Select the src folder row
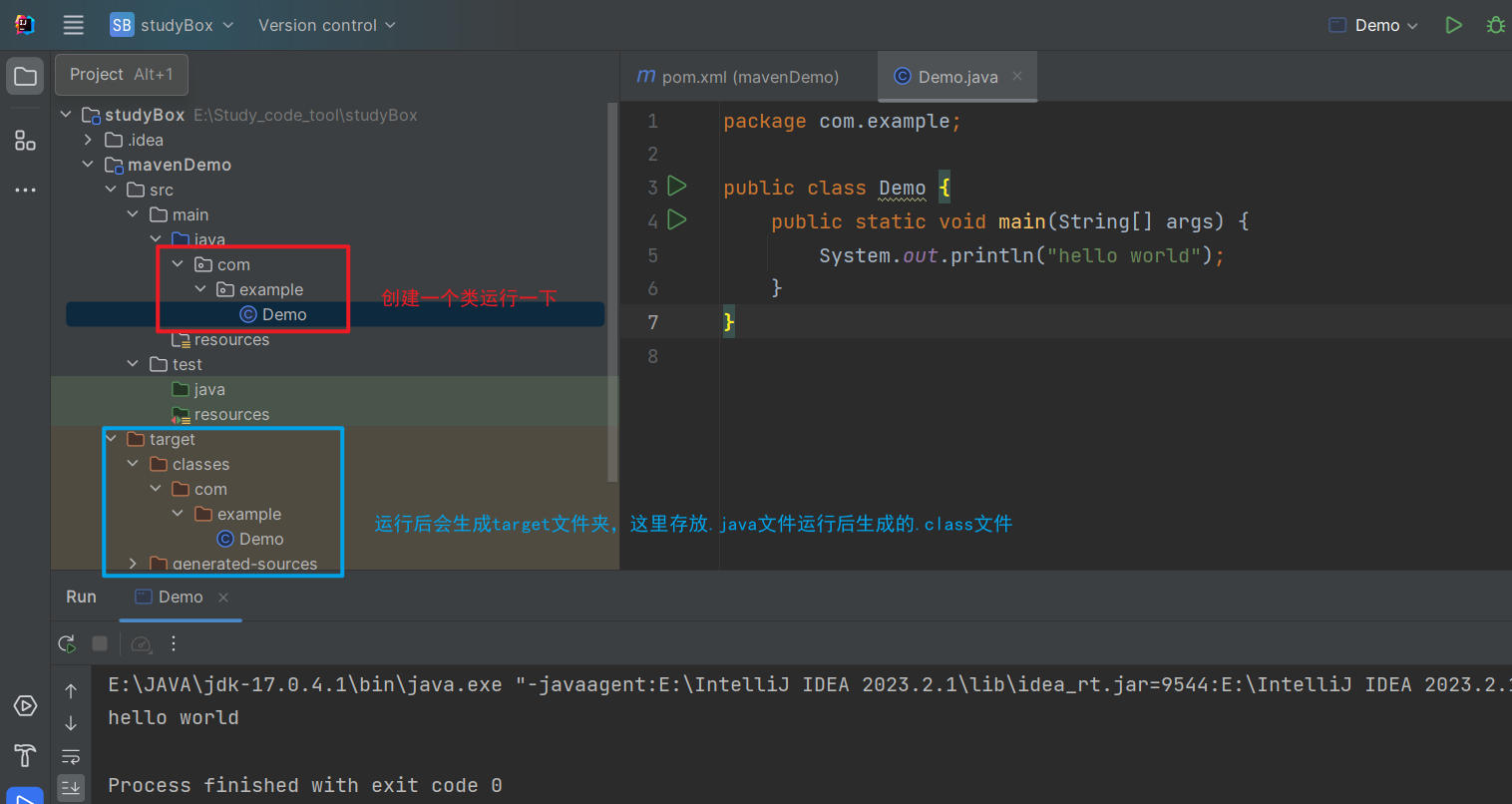 (335, 190)
